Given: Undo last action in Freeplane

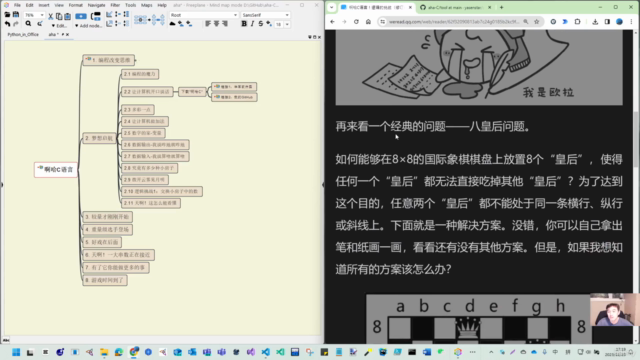Looking at the screenshot, I should pos(7,24).
